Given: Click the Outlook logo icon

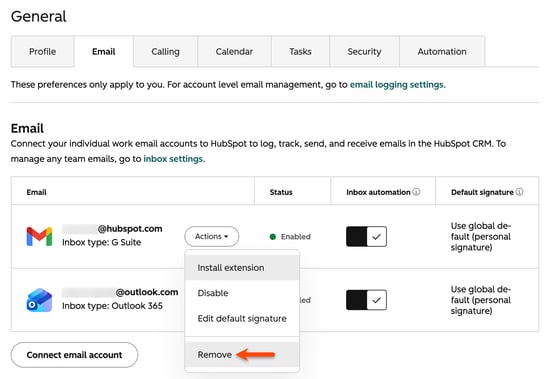Looking at the screenshot, I should (39, 300).
